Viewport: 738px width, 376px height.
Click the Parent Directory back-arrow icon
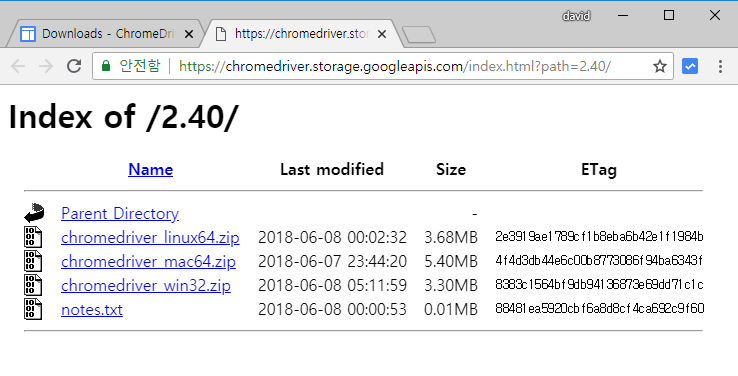[34, 213]
